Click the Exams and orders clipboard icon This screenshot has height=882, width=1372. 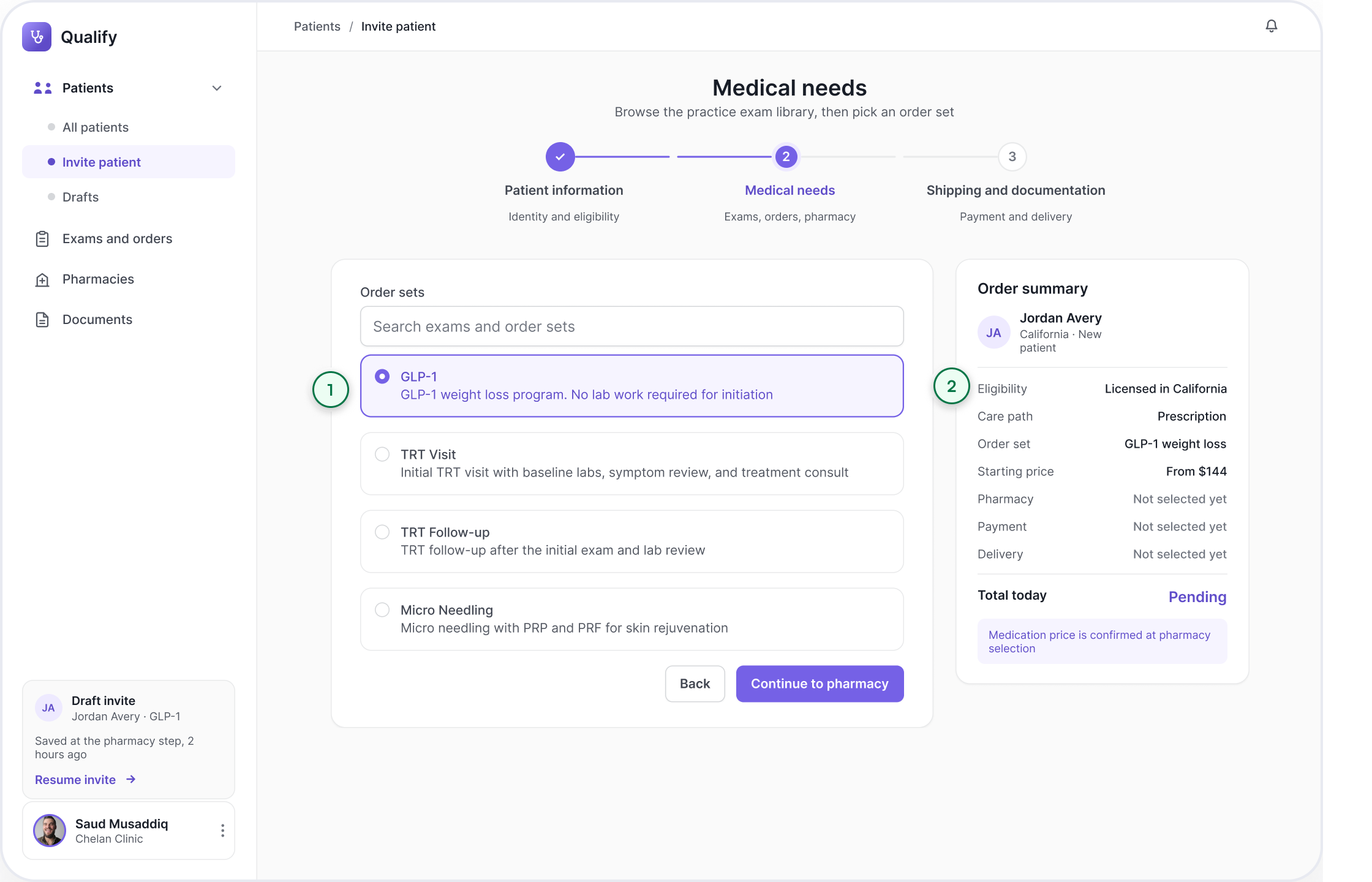42,239
